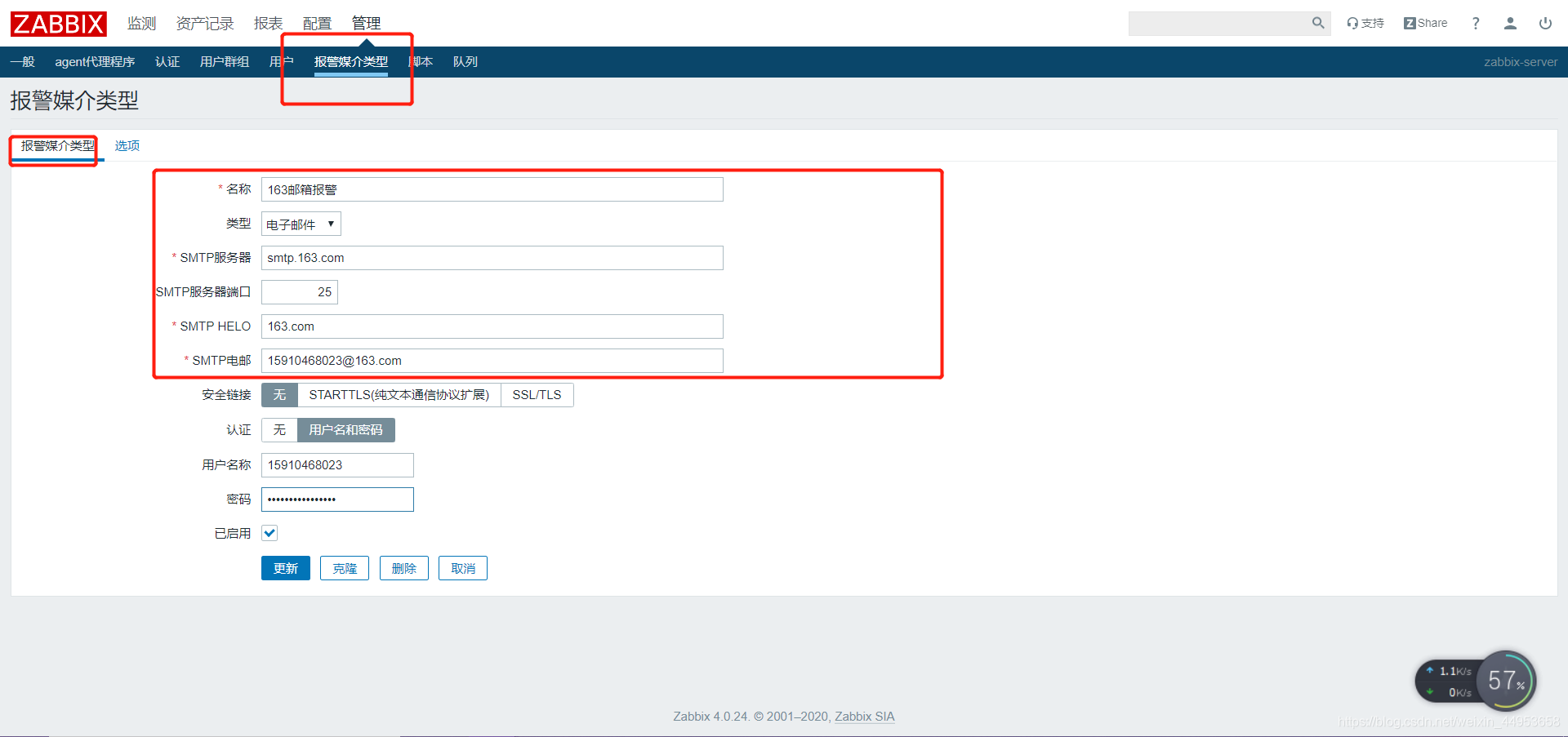The image size is (1568, 737).
Task: Go to agent代理程序 submenu
Action: [95, 62]
